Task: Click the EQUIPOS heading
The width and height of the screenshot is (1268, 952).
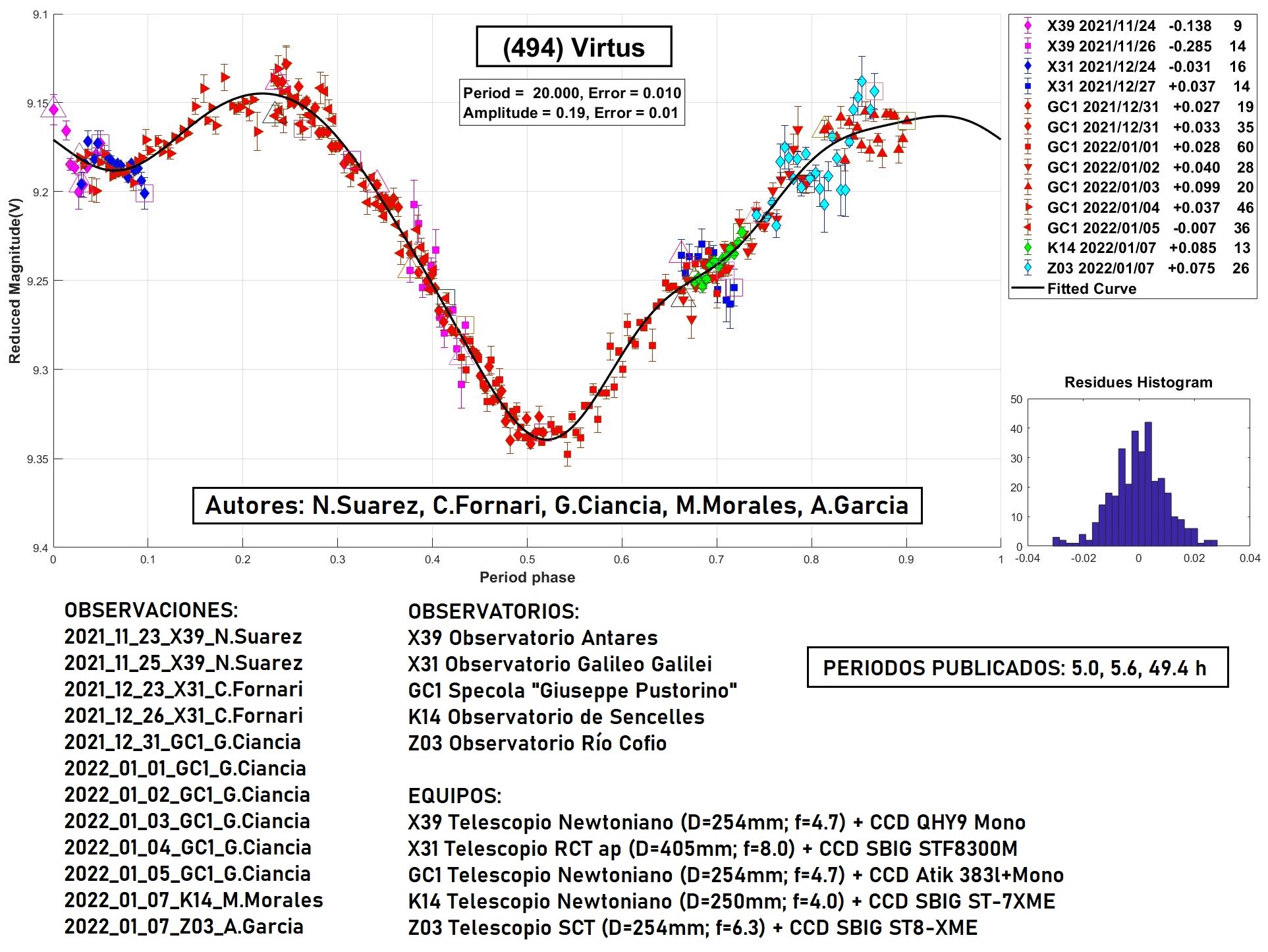Action: pyautogui.click(x=455, y=796)
